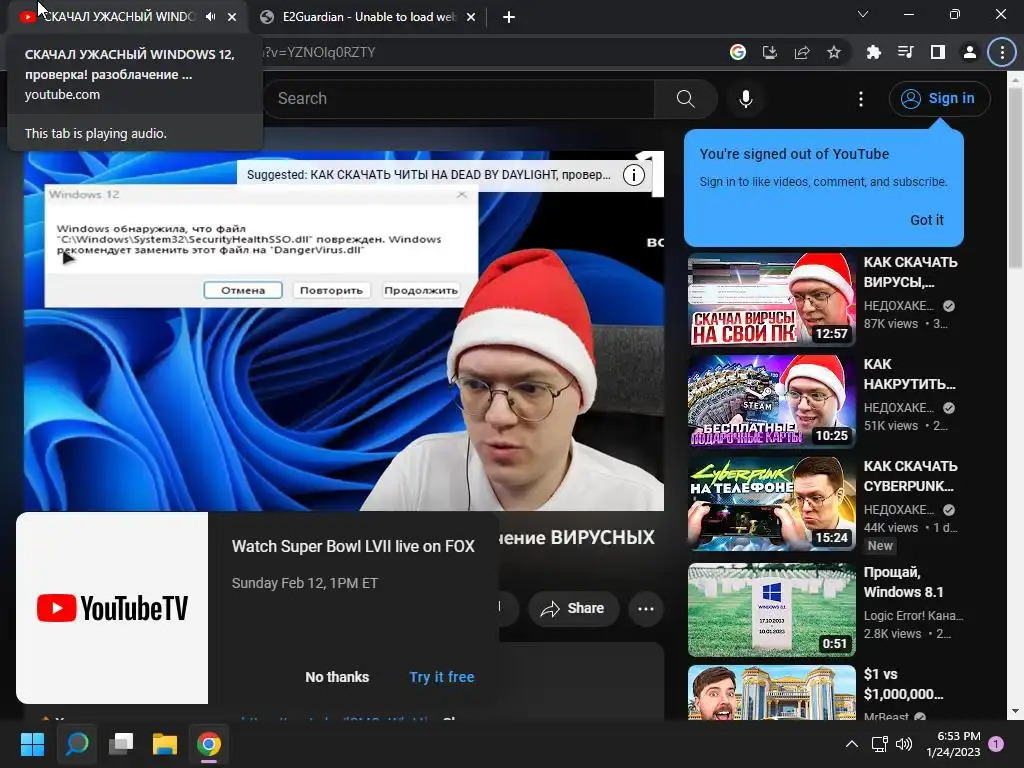Open the MrBeast $1 vs $1,000,000 thumbnail
Image resolution: width=1024 pixels, height=768 pixels.
pyautogui.click(x=771, y=692)
